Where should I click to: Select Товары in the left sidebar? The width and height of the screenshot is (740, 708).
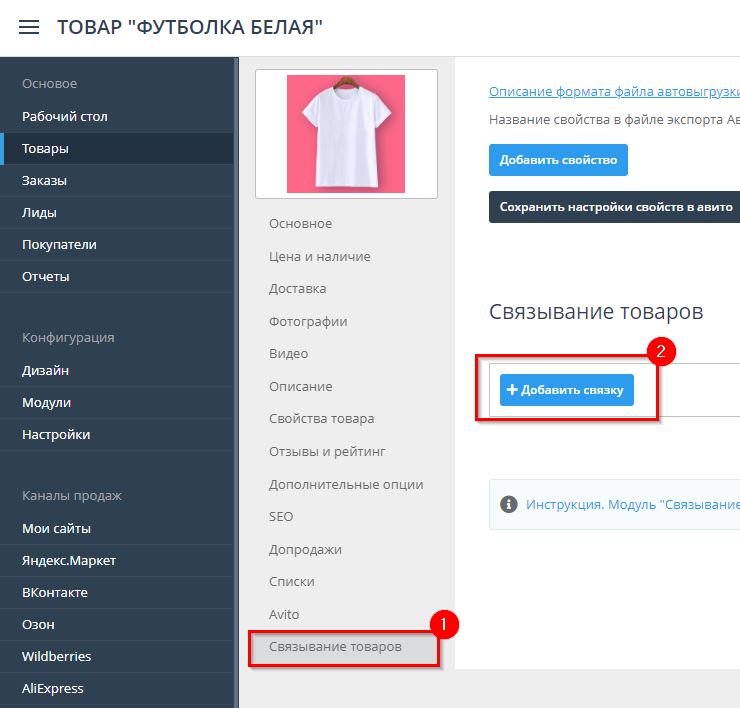(x=46, y=148)
